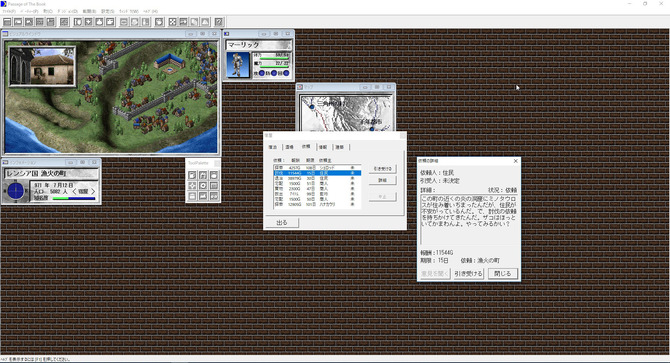Image resolution: width=670 pixels, height=363 pixels.
Task: Select the 2300G 47日 request row
Action: [317, 189]
